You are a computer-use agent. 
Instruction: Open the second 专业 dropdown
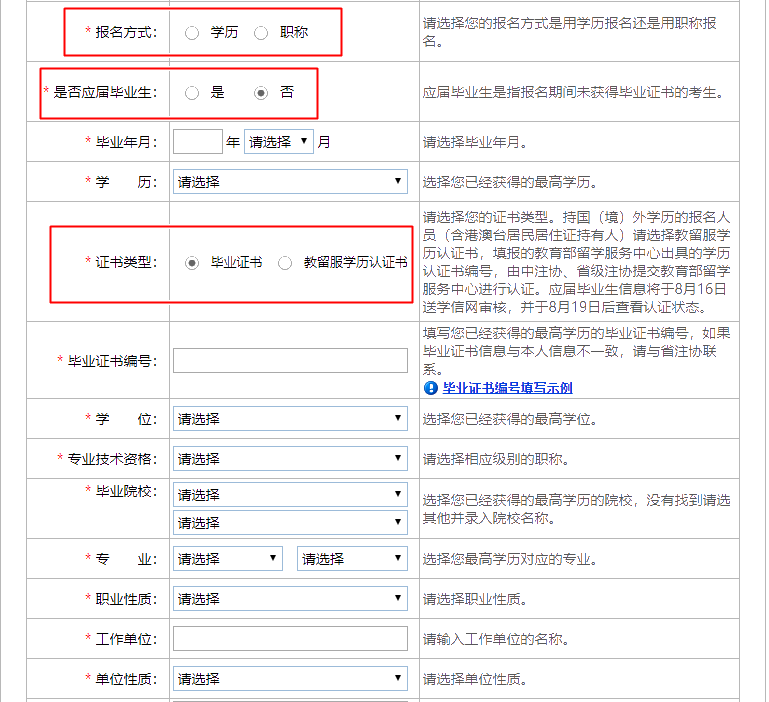point(352,559)
